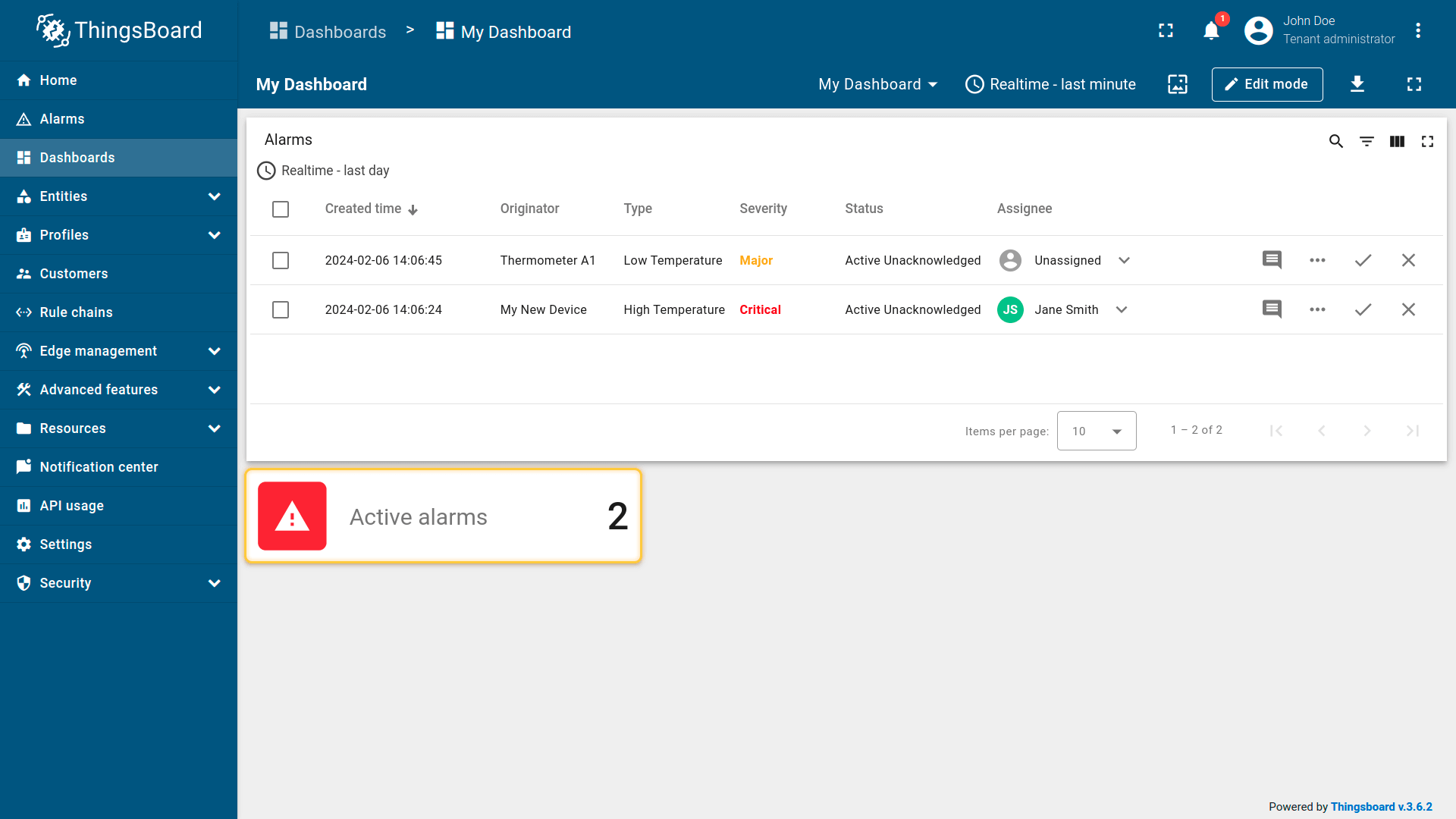The width and height of the screenshot is (1456, 819).
Task: Click the Edit mode button
Action: 1266,84
